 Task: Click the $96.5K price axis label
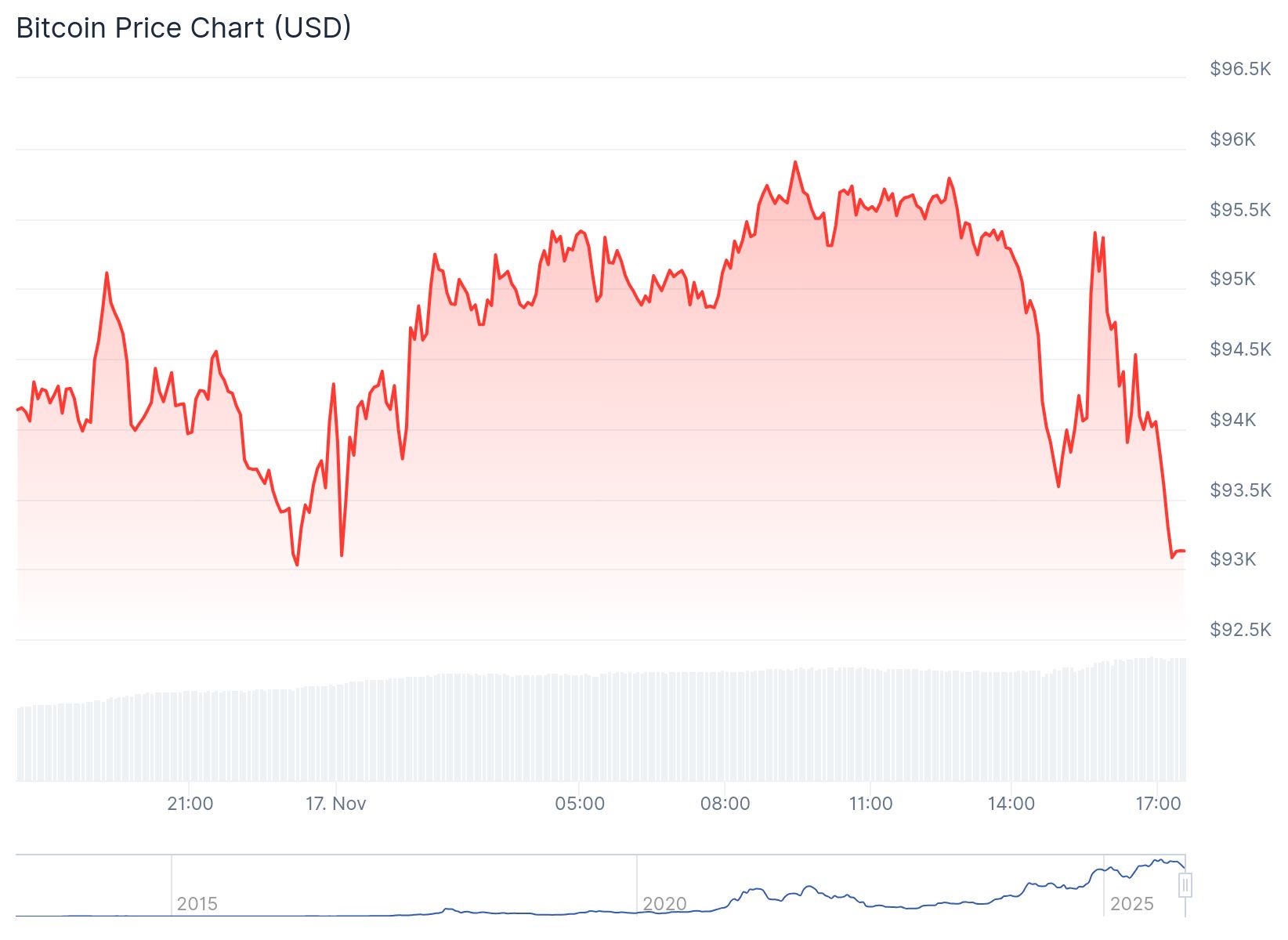1239,69
